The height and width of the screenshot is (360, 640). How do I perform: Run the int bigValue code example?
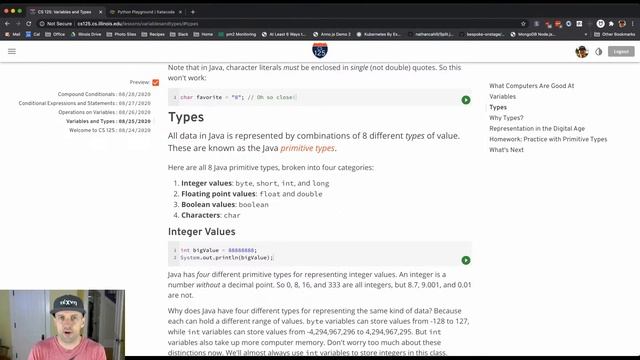(466, 260)
